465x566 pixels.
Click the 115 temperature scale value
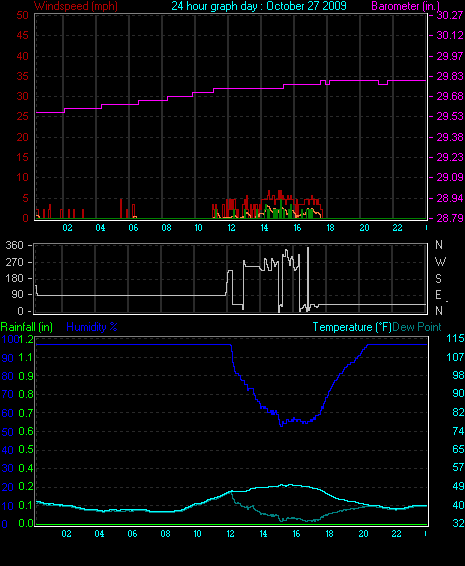click(x=455, y=339)
